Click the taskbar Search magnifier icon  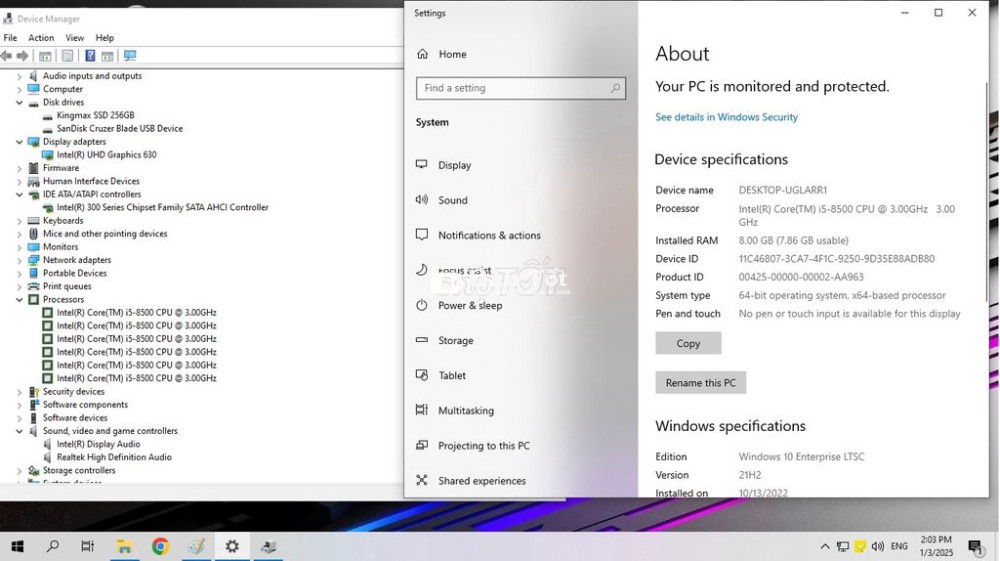[53, 546]
